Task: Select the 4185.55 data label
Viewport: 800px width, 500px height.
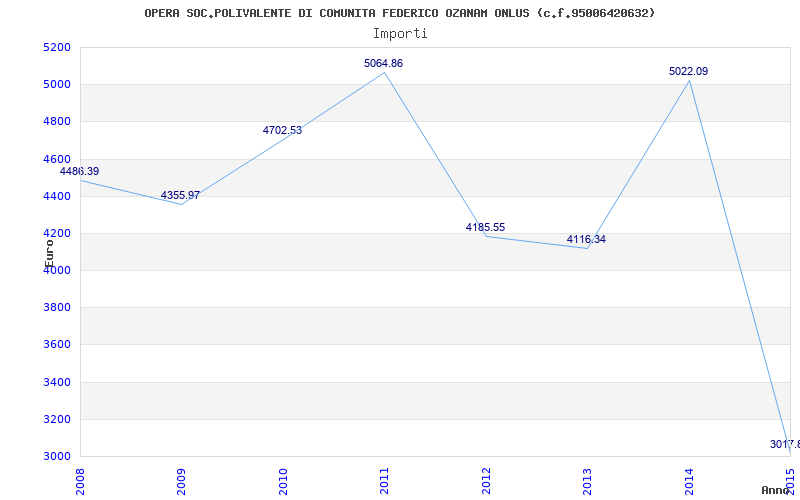Action: (485, 227)
